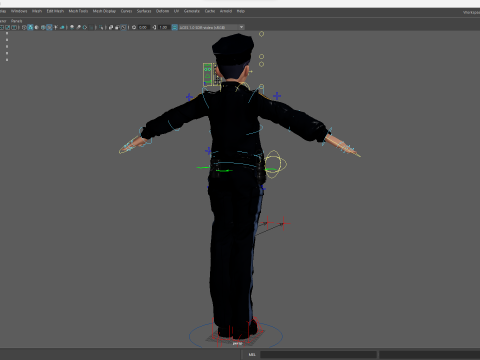Click the exposure value field
The height and width of the screenshot is (360, 480).
click(x=143, y=27)
